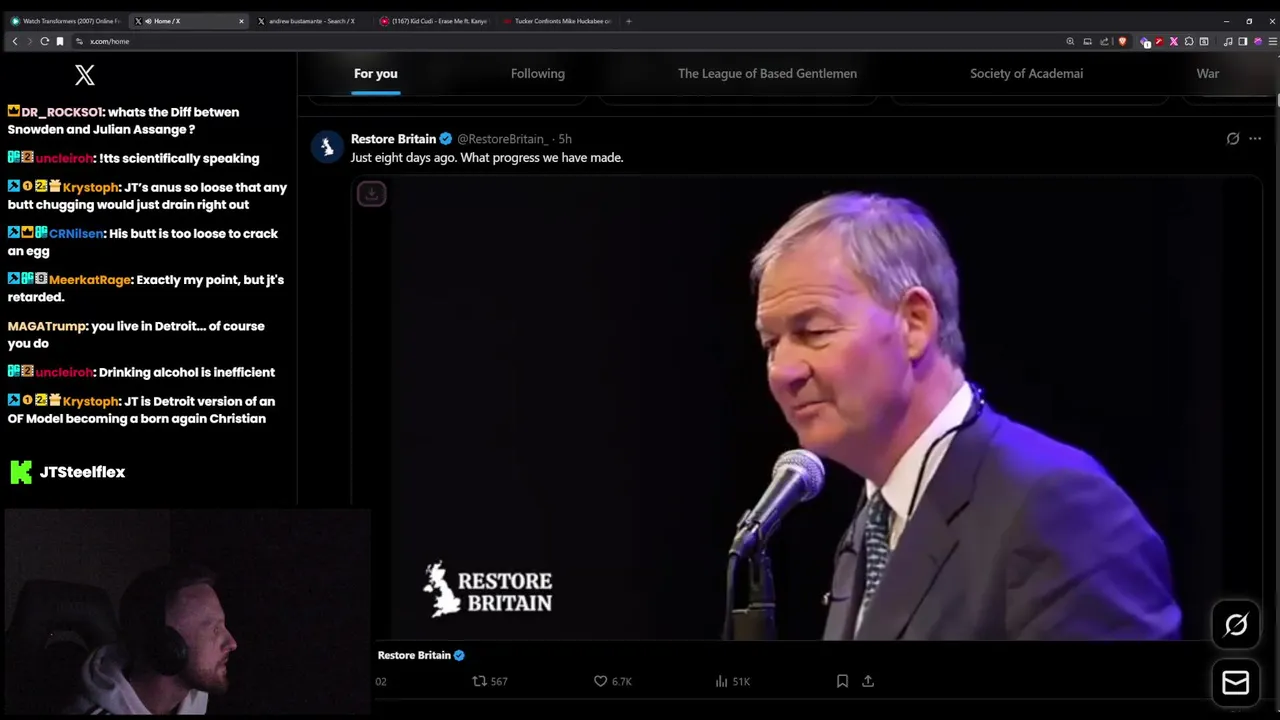The width and height of the screenshot is (1280, 720).
Task: Click the Kick logo next to JTSteelflex
Action: click(21, 472)
